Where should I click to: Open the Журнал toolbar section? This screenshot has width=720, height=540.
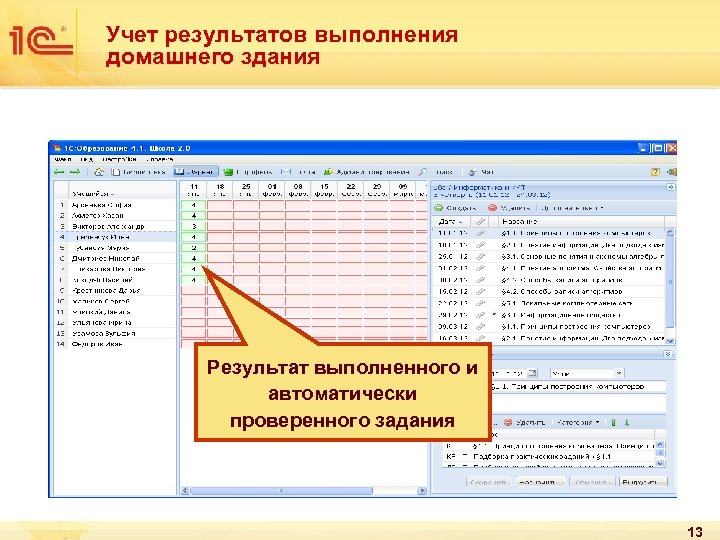[196, 172]
